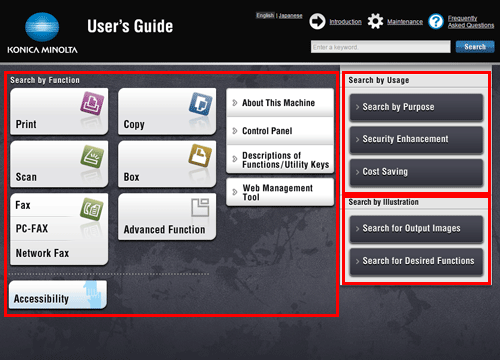Viewport: 500px width, 360px height.
Task: Click the blue Search button
Action: [475, 47]
